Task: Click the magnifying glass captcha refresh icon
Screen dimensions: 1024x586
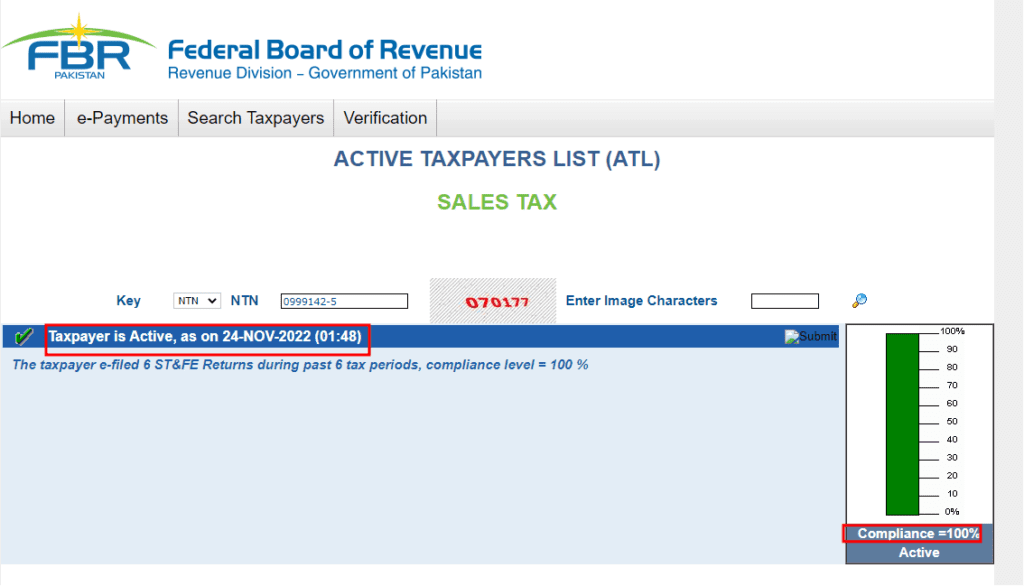Action: point(858,301)
